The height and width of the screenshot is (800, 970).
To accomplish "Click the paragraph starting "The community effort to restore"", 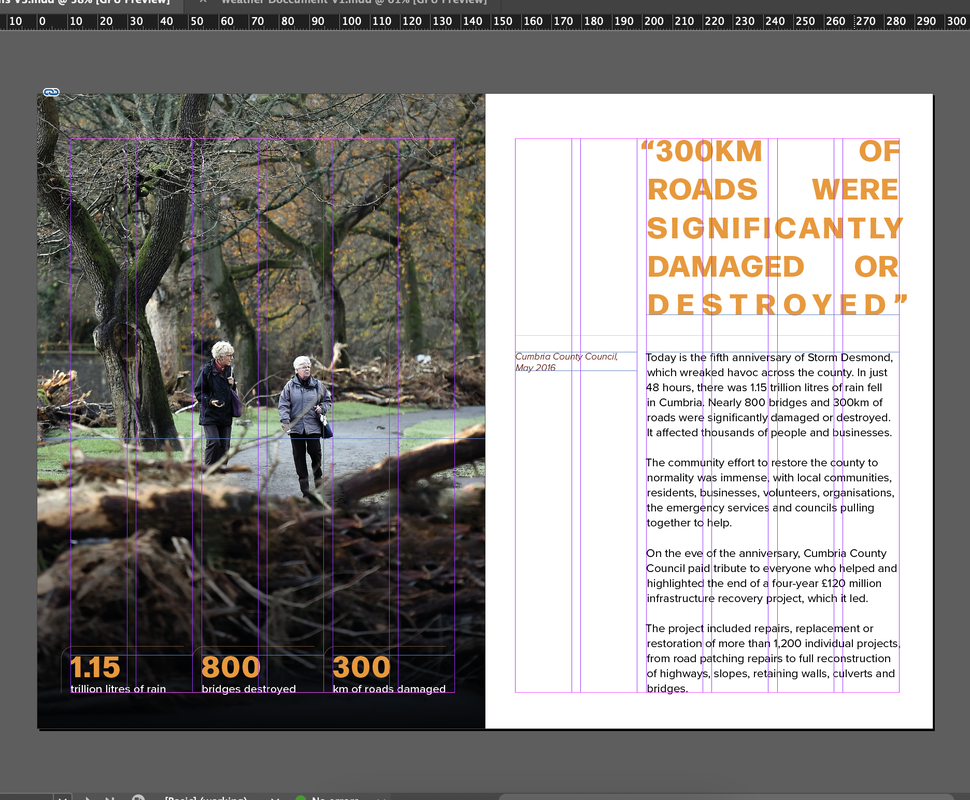I will [770, 492].
